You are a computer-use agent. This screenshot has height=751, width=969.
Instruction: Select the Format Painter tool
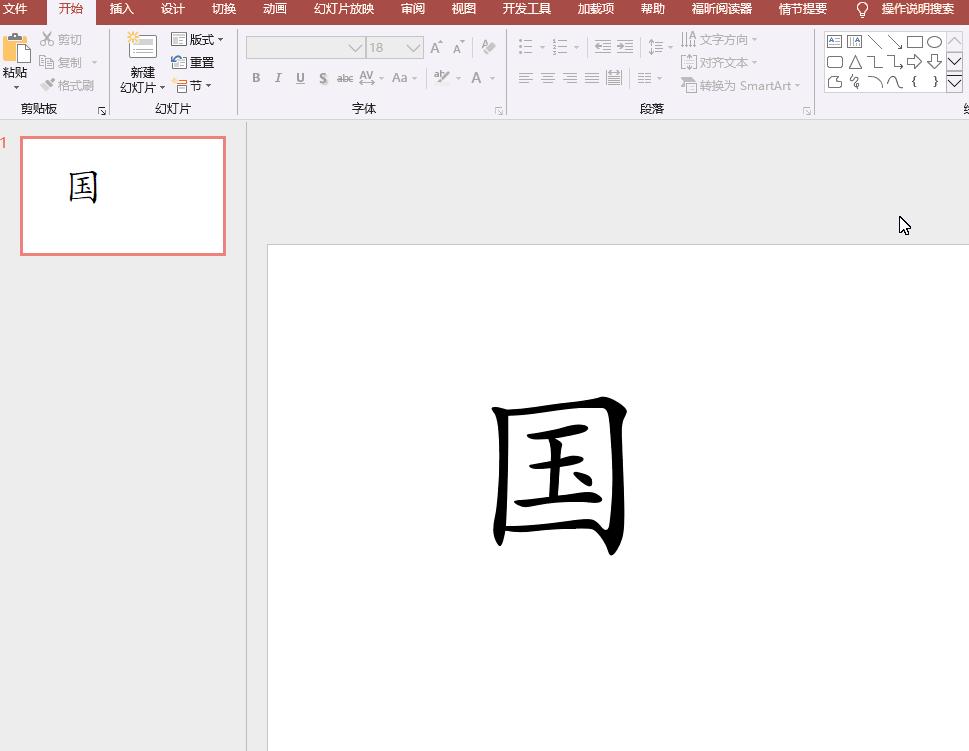pos(68,84)
